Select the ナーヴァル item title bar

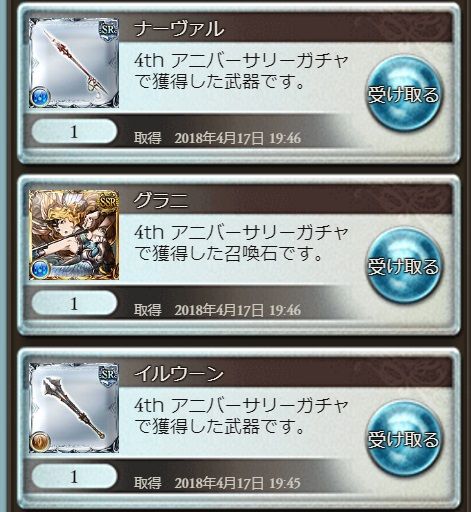286,29
